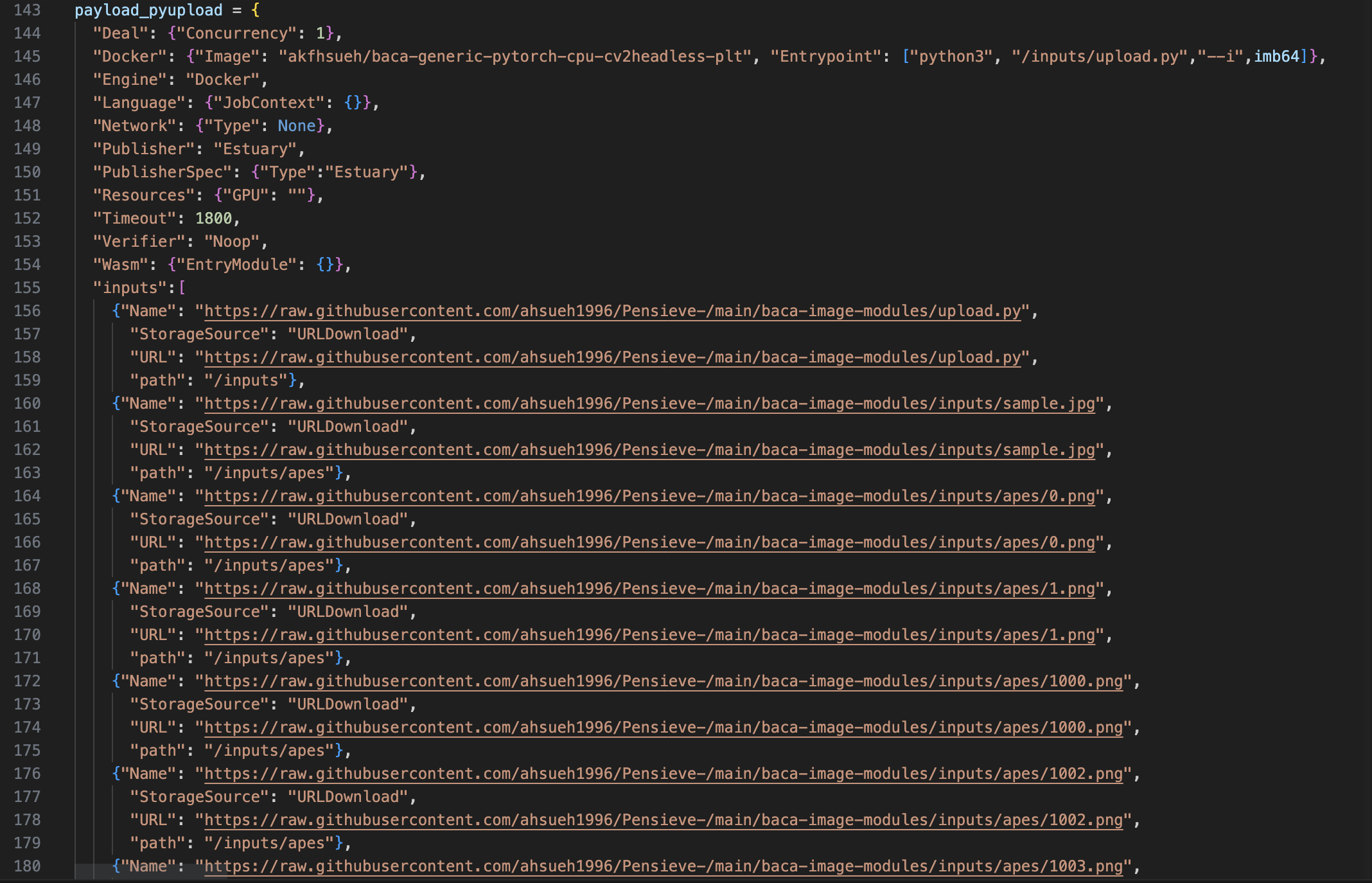Click the "Timeout" key
The width and height of the screenshot is (1372, 883).
(135, 219)
